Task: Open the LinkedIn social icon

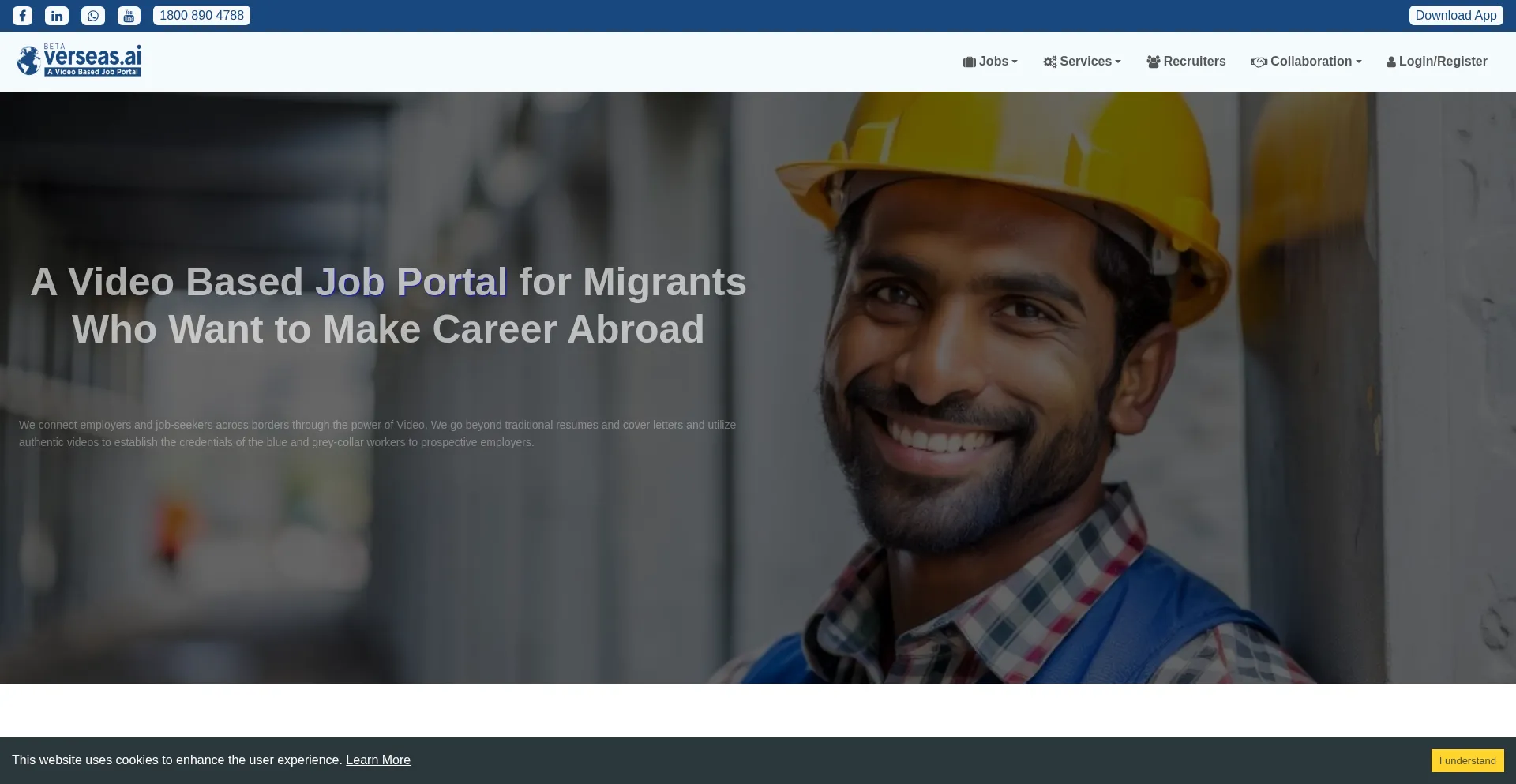Action: point(57,16)
